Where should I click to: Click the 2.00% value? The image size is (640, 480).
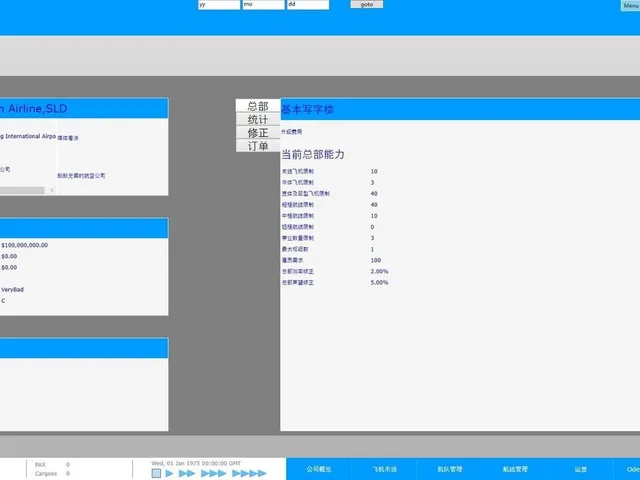pos(379,271)
